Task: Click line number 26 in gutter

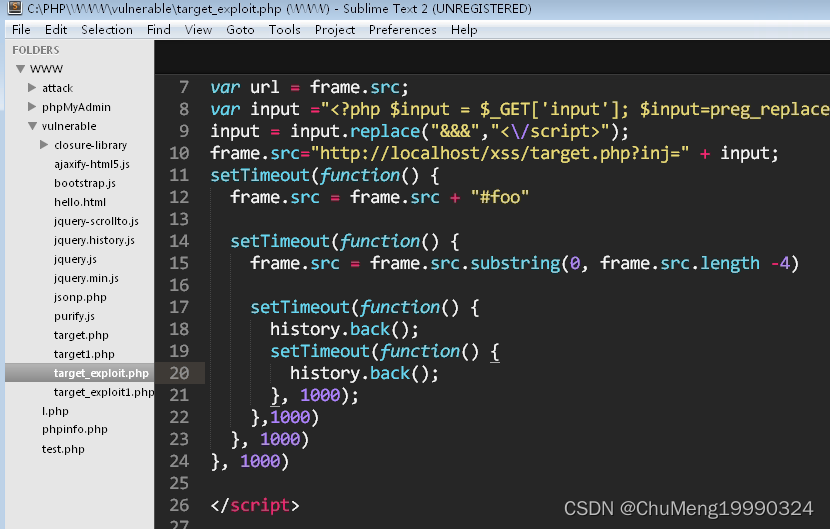Action: (x=179, y=505)
